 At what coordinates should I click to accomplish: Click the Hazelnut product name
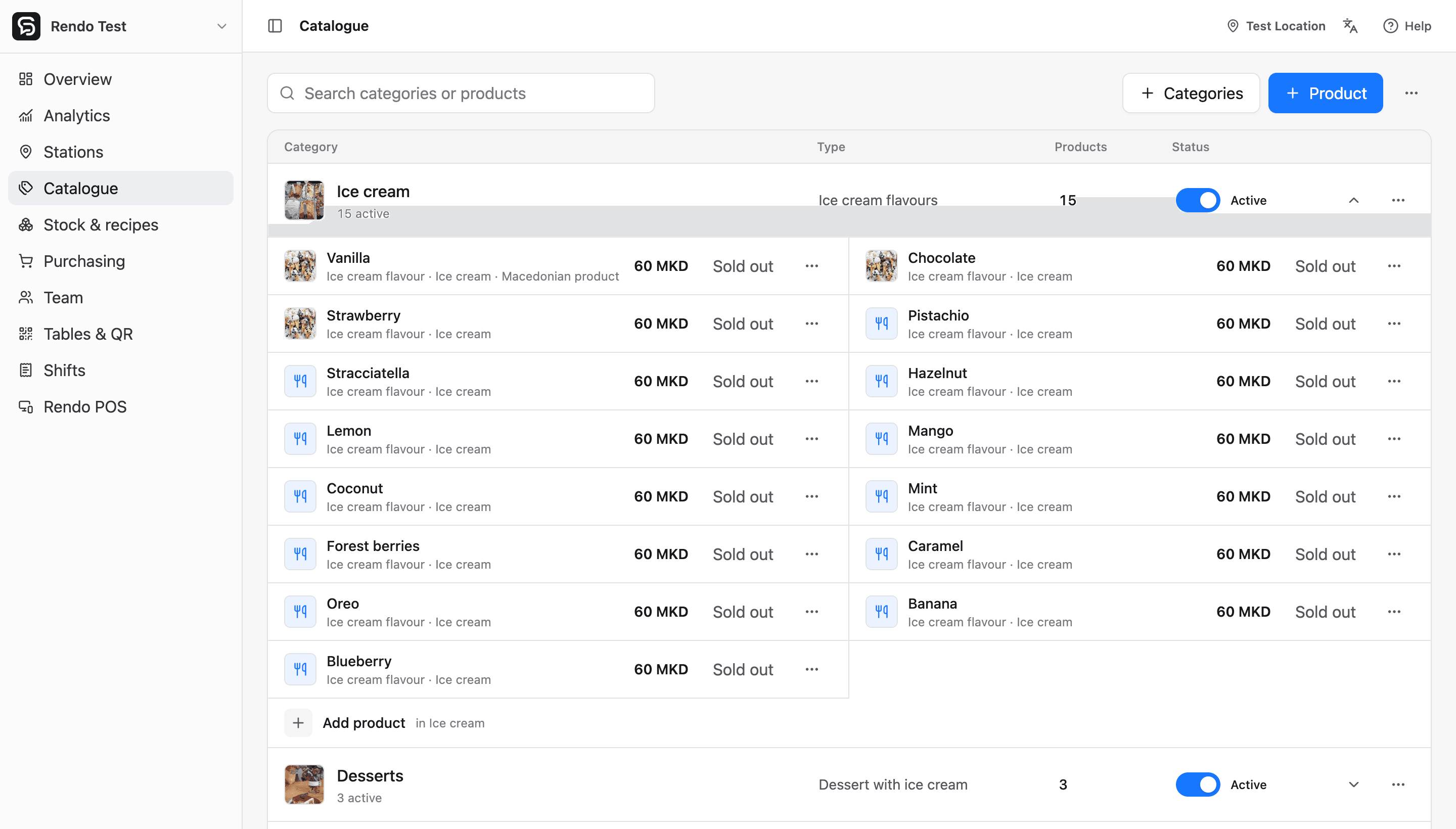tap(937, 373)
